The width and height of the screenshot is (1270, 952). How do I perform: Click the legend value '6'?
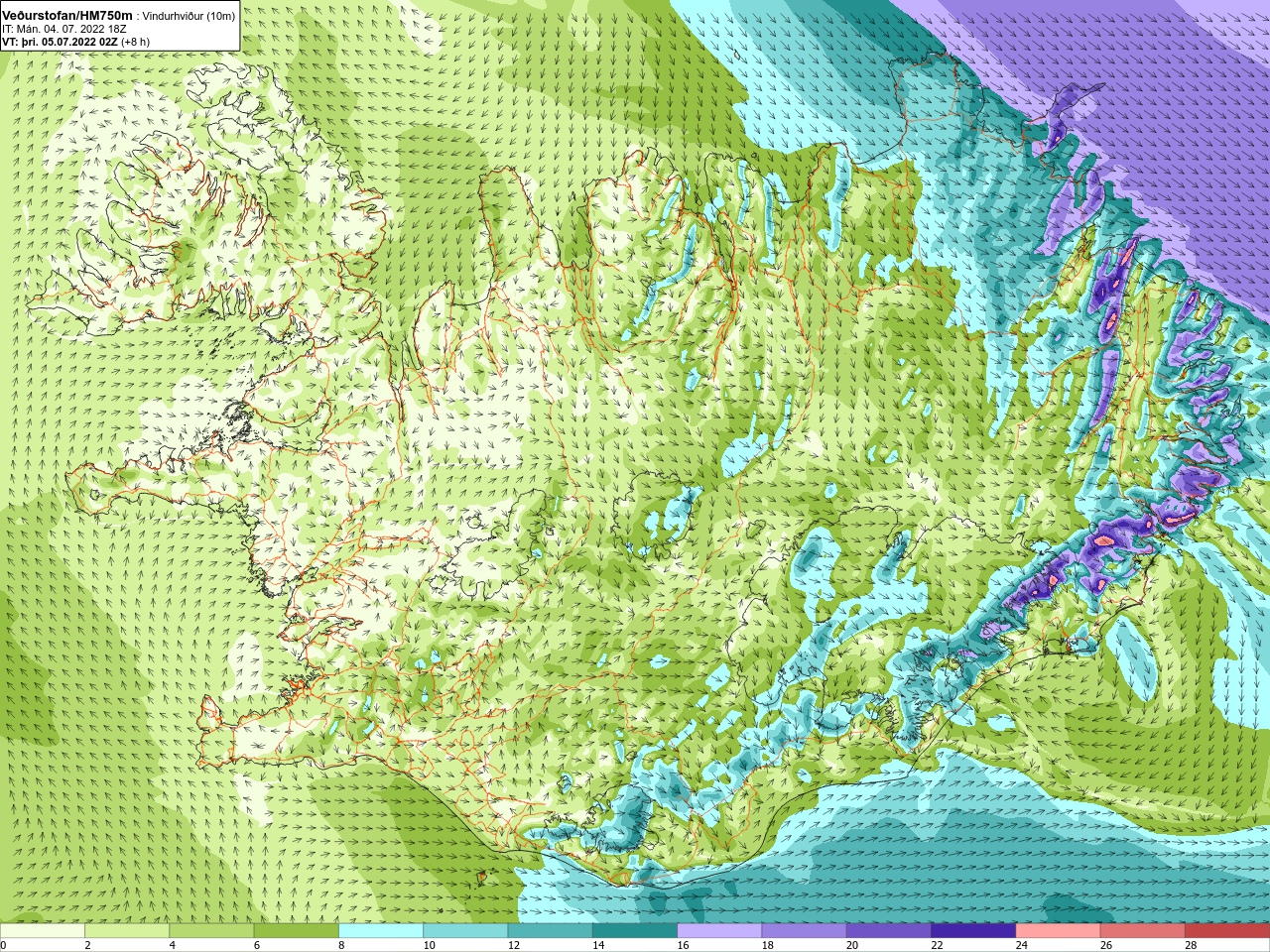257,945
